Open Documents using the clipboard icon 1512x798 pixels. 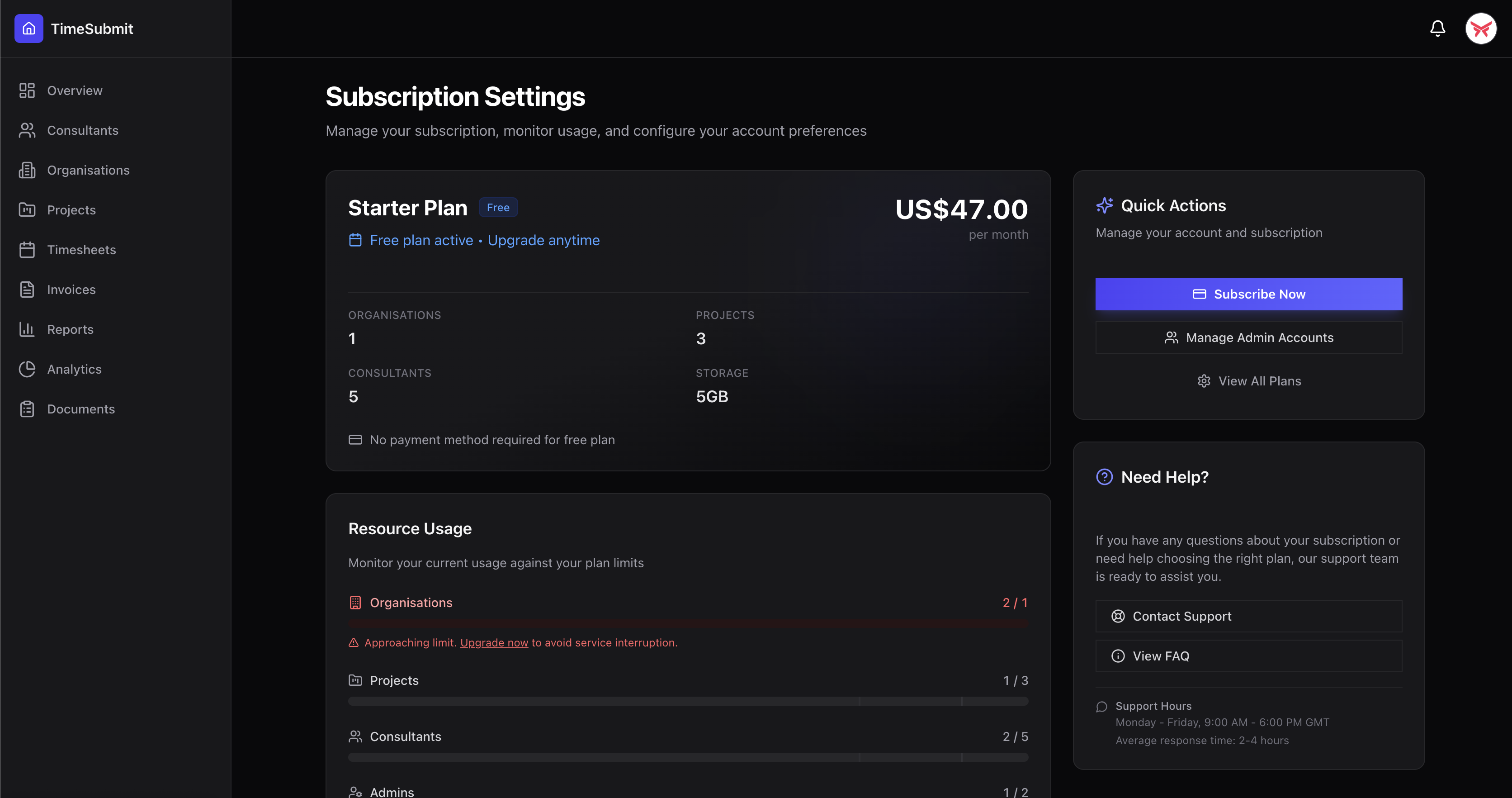(x=27, y=408)
